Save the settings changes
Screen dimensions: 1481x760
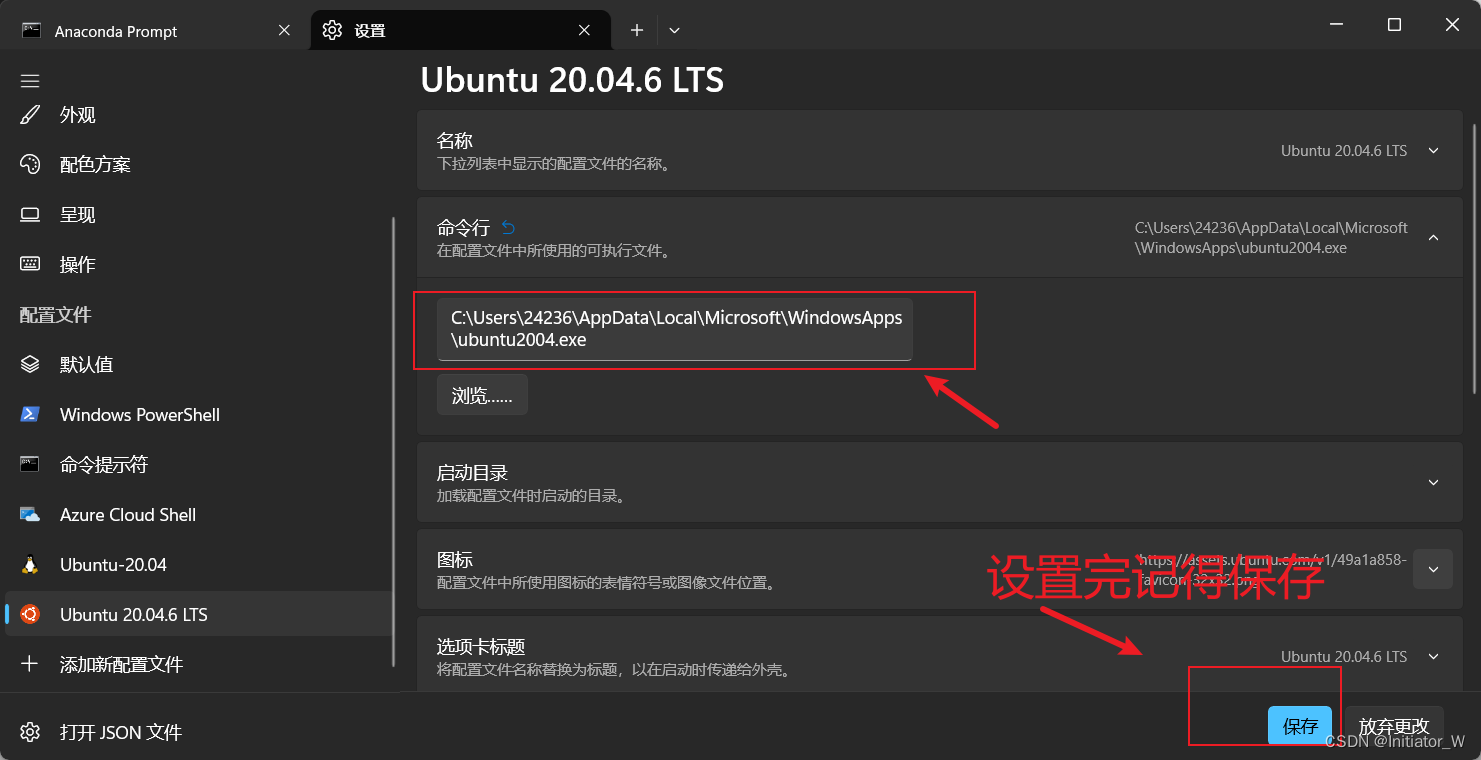point(1300,726)
